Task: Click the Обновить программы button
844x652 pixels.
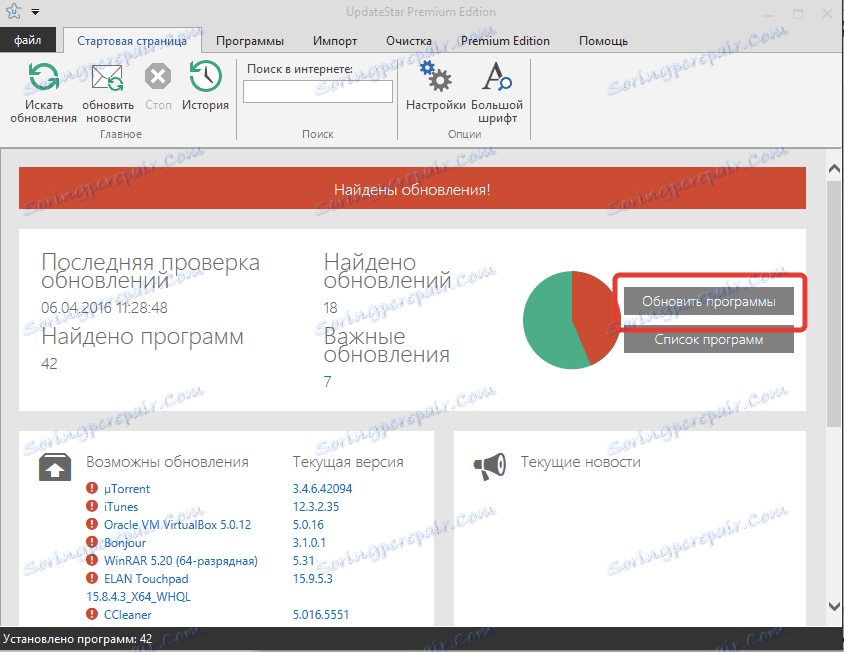Action: (x=708, y=301)
